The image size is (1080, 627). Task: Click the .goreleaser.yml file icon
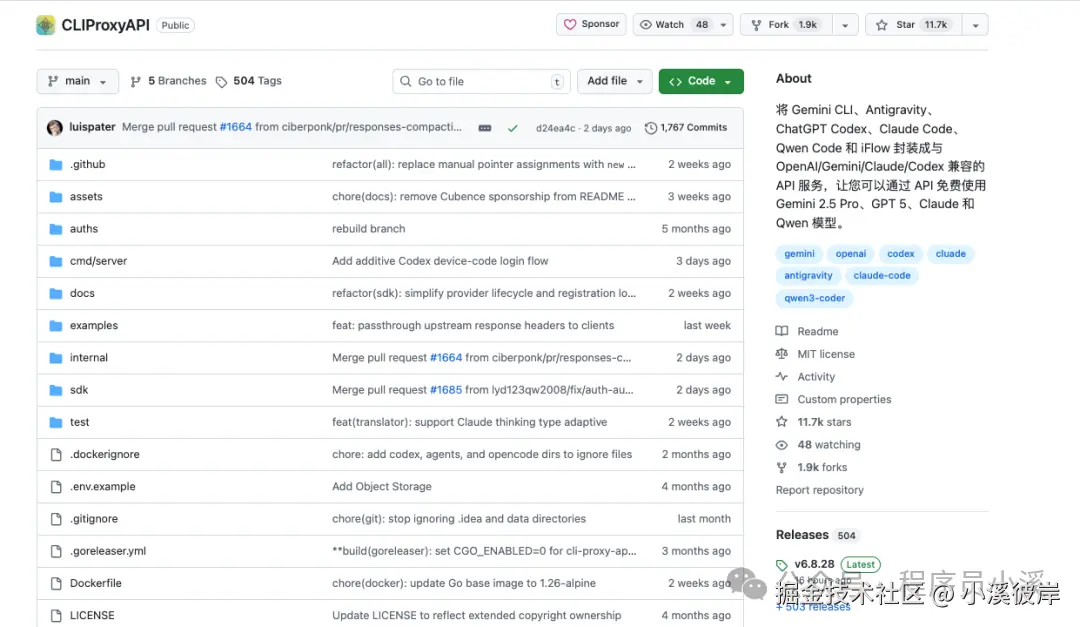click(x=56, y=551)
